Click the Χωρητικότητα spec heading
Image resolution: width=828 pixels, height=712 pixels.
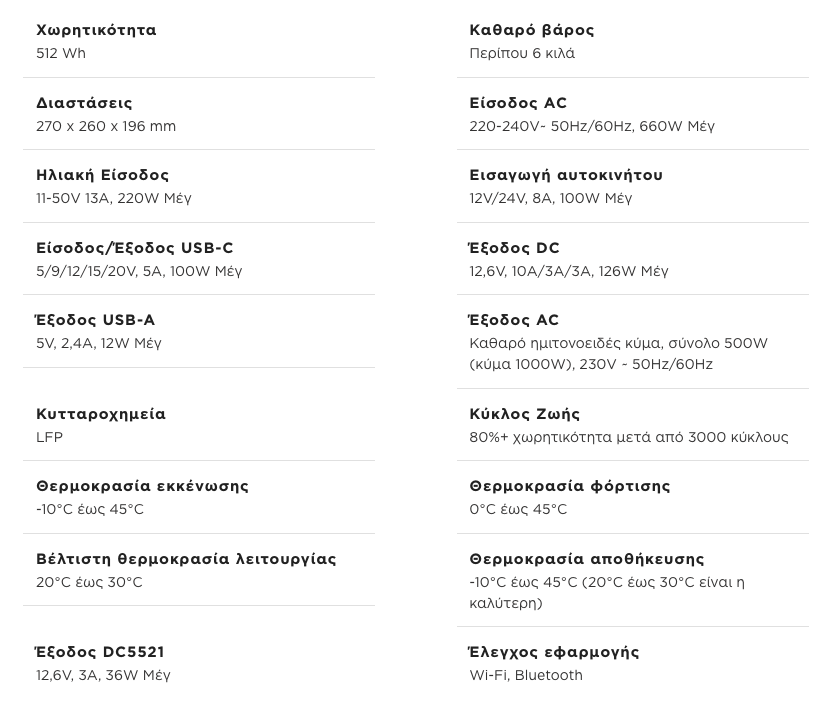(x=96, y=30)
